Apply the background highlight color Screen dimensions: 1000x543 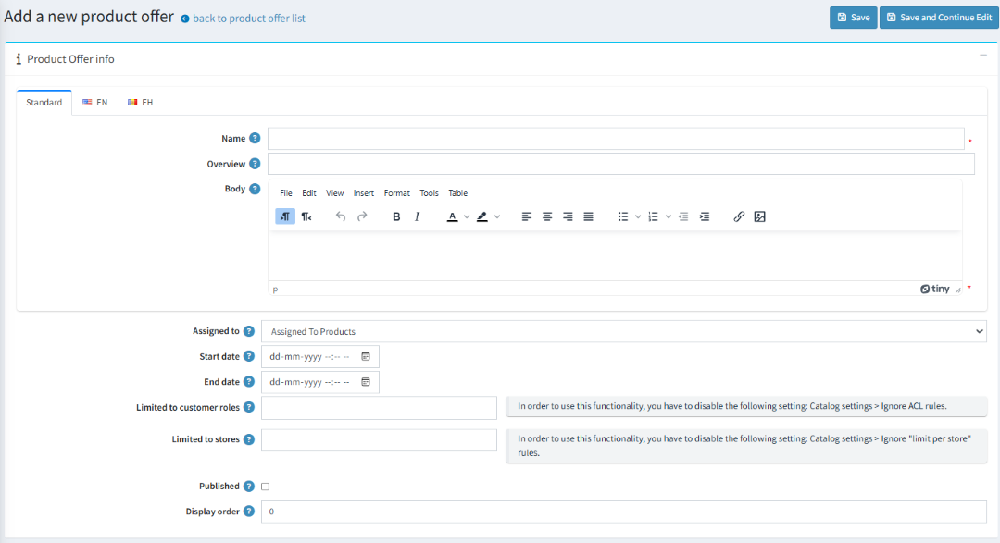pyautogui.click(x=482, y=216)
